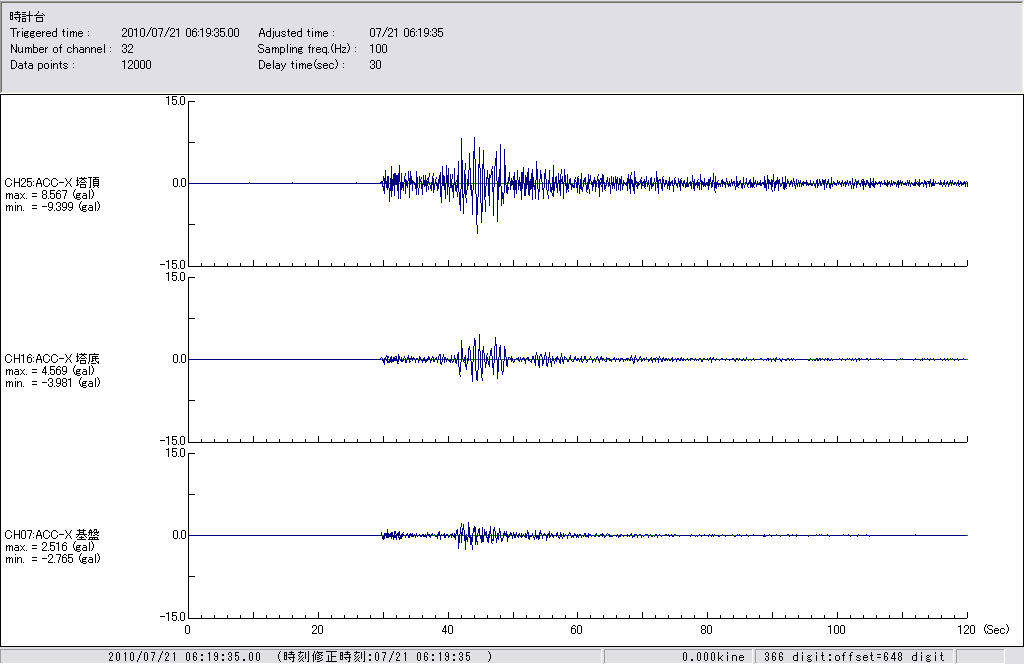
Task: Click the digit offset status bar panel
Action: coord(853,657)
